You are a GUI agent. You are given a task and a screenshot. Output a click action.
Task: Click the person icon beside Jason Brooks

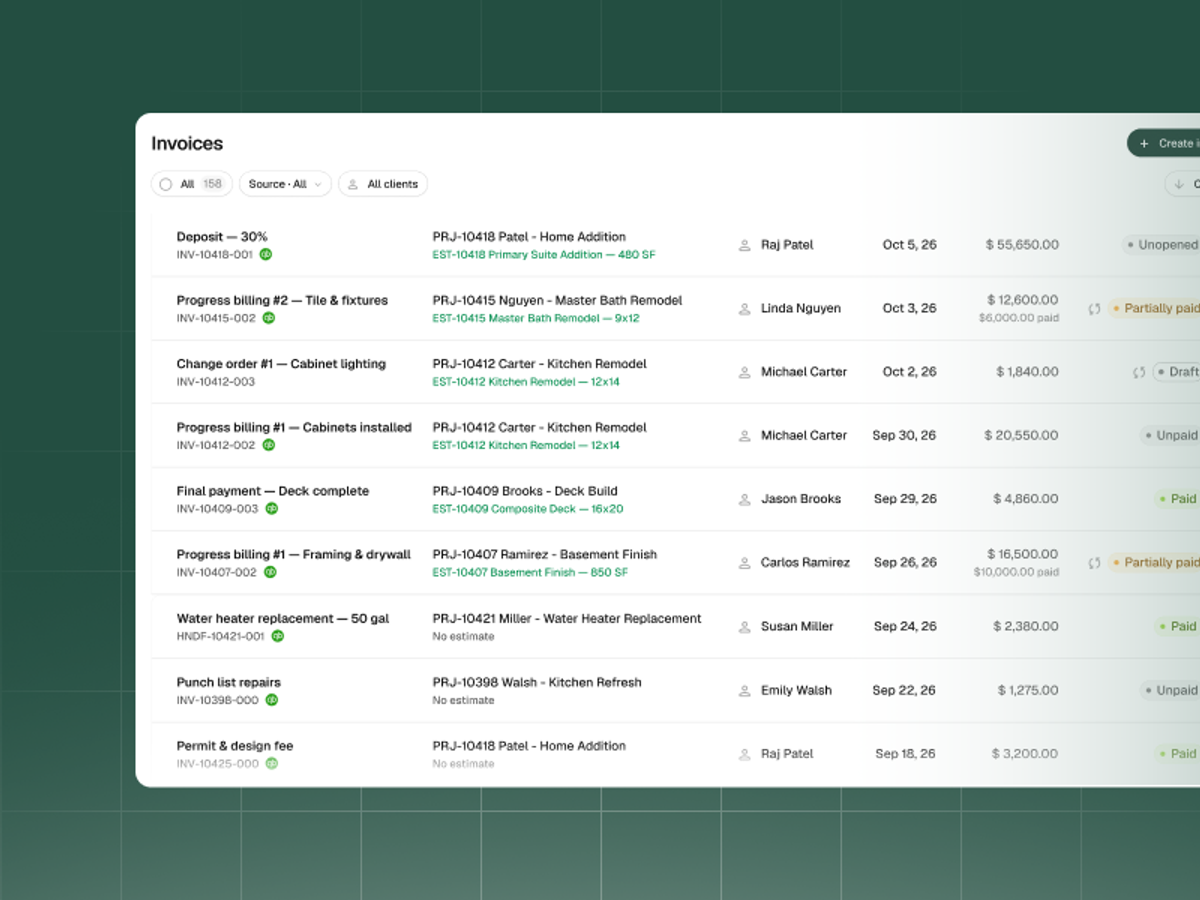tap(744, 499)
